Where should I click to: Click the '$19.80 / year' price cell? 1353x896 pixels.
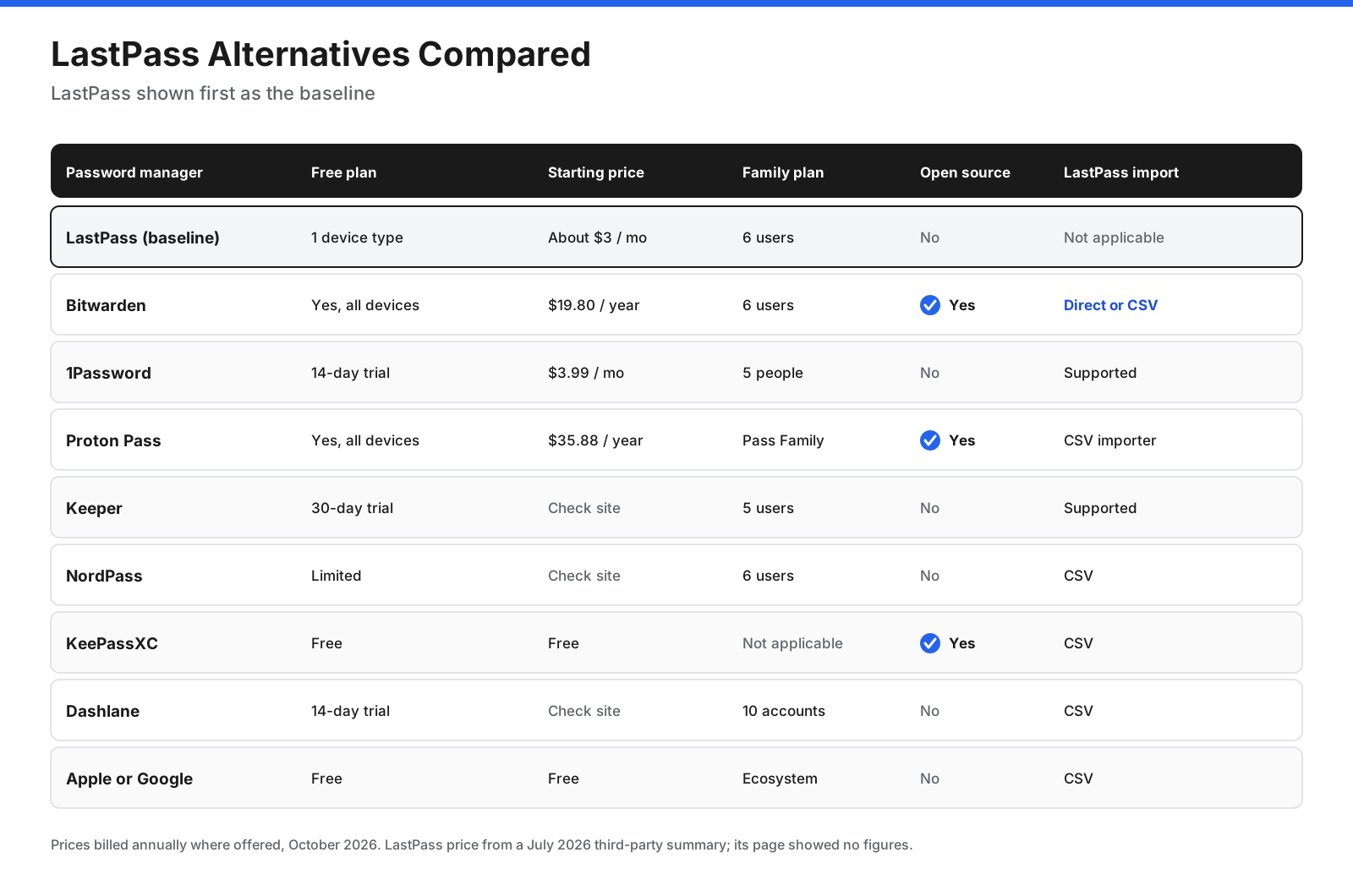point(594,305)
